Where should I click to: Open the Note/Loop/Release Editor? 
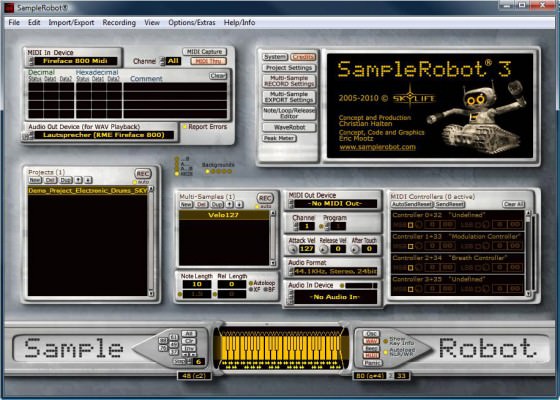pyautogui.click(x=289, y=113)
